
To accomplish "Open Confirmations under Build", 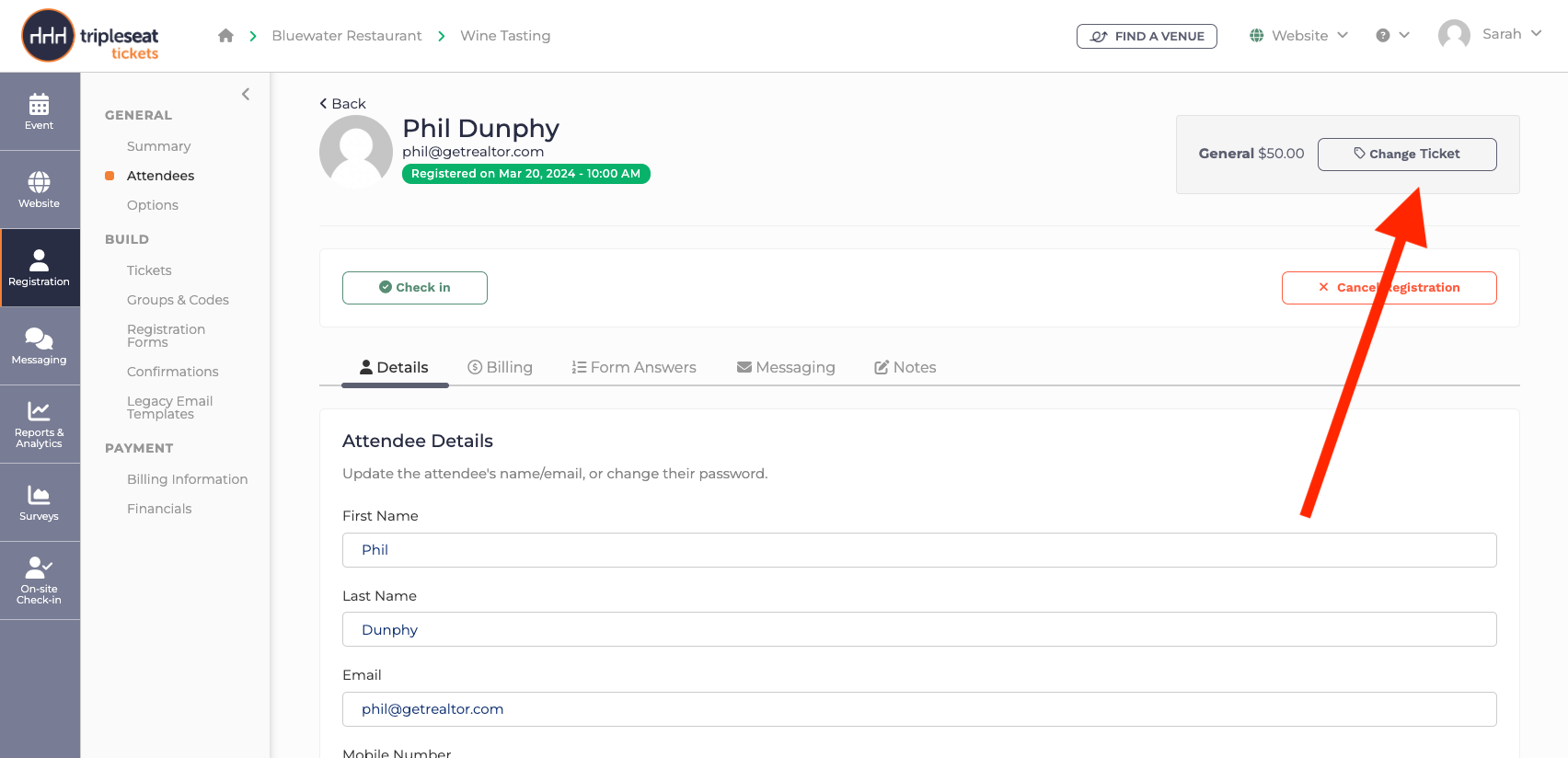I will tap(173, 372).
